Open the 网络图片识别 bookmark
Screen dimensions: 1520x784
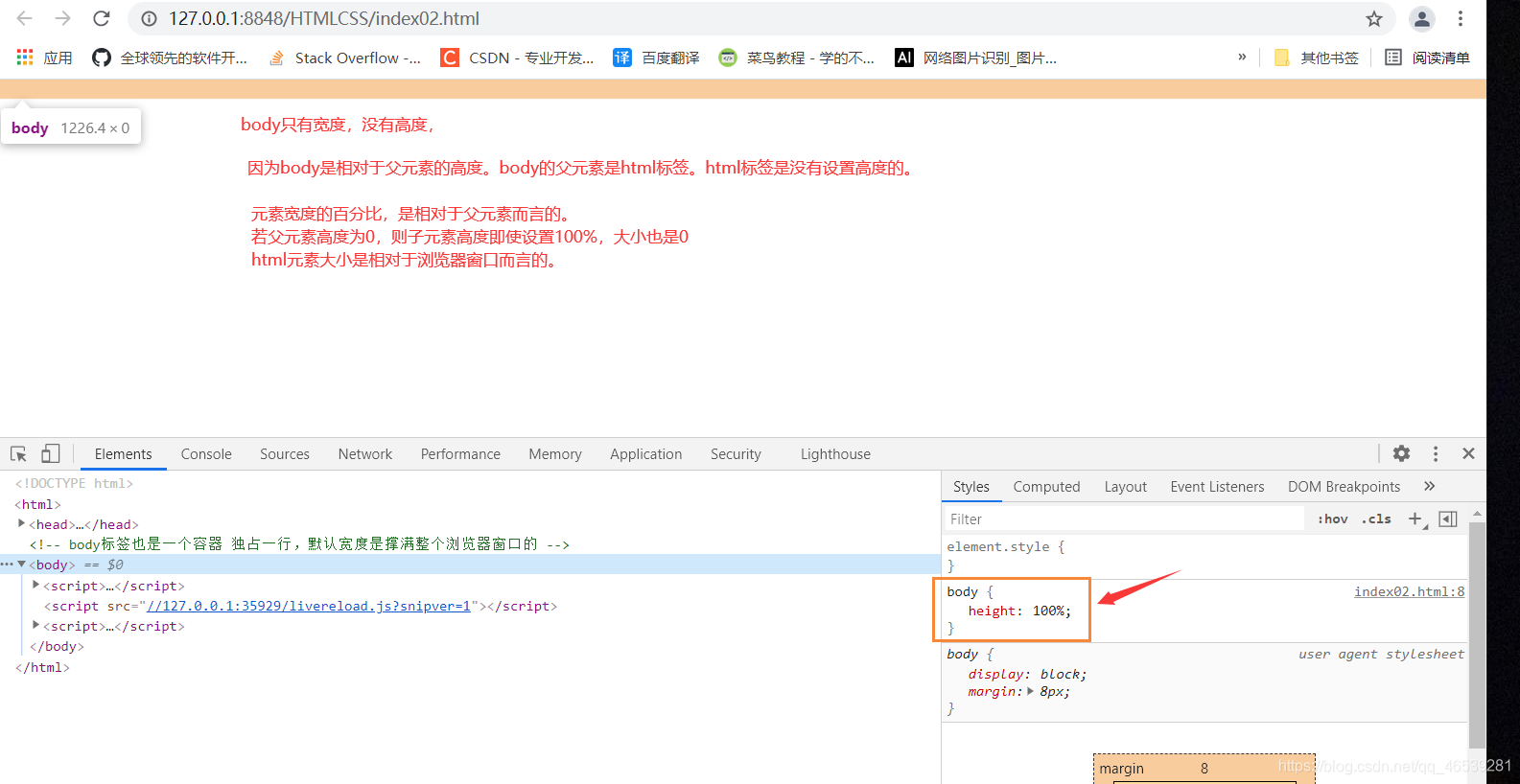pyautogui.click(x=976, y=58)
